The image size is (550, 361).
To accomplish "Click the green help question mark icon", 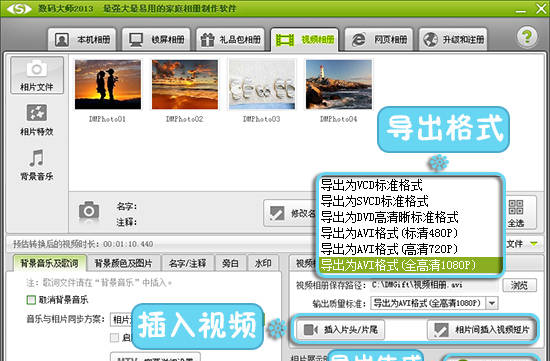I will [x=527, y=36].
